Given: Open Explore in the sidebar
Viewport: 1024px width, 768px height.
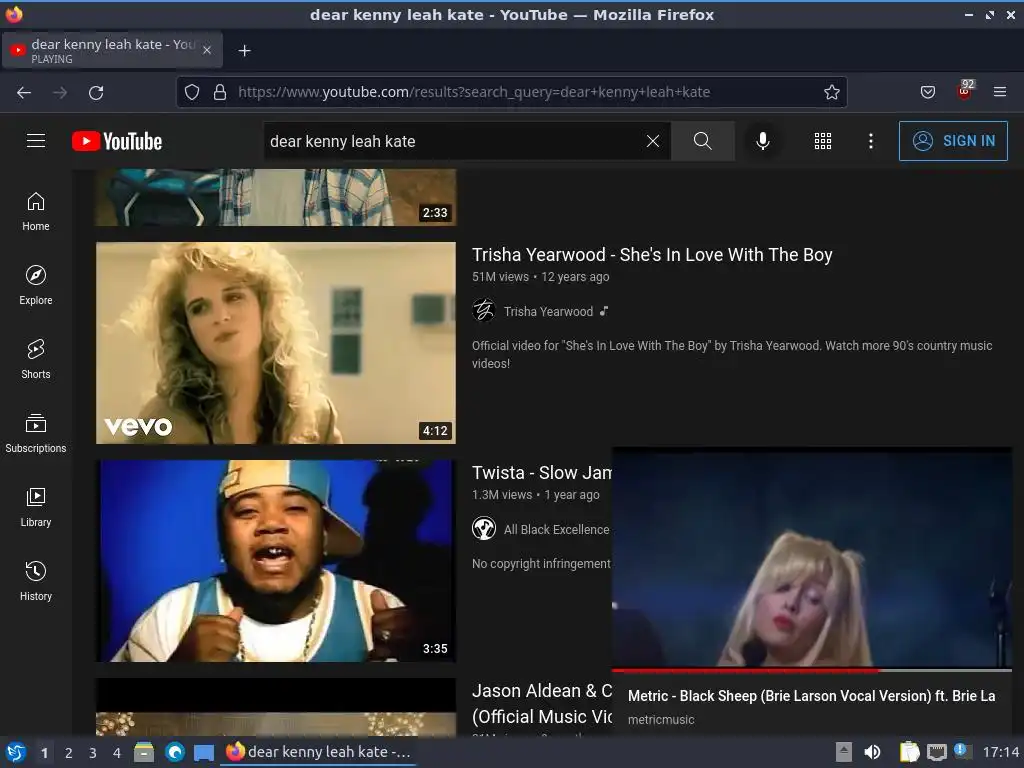Looking at the screenshot, I should pos(36,285).
